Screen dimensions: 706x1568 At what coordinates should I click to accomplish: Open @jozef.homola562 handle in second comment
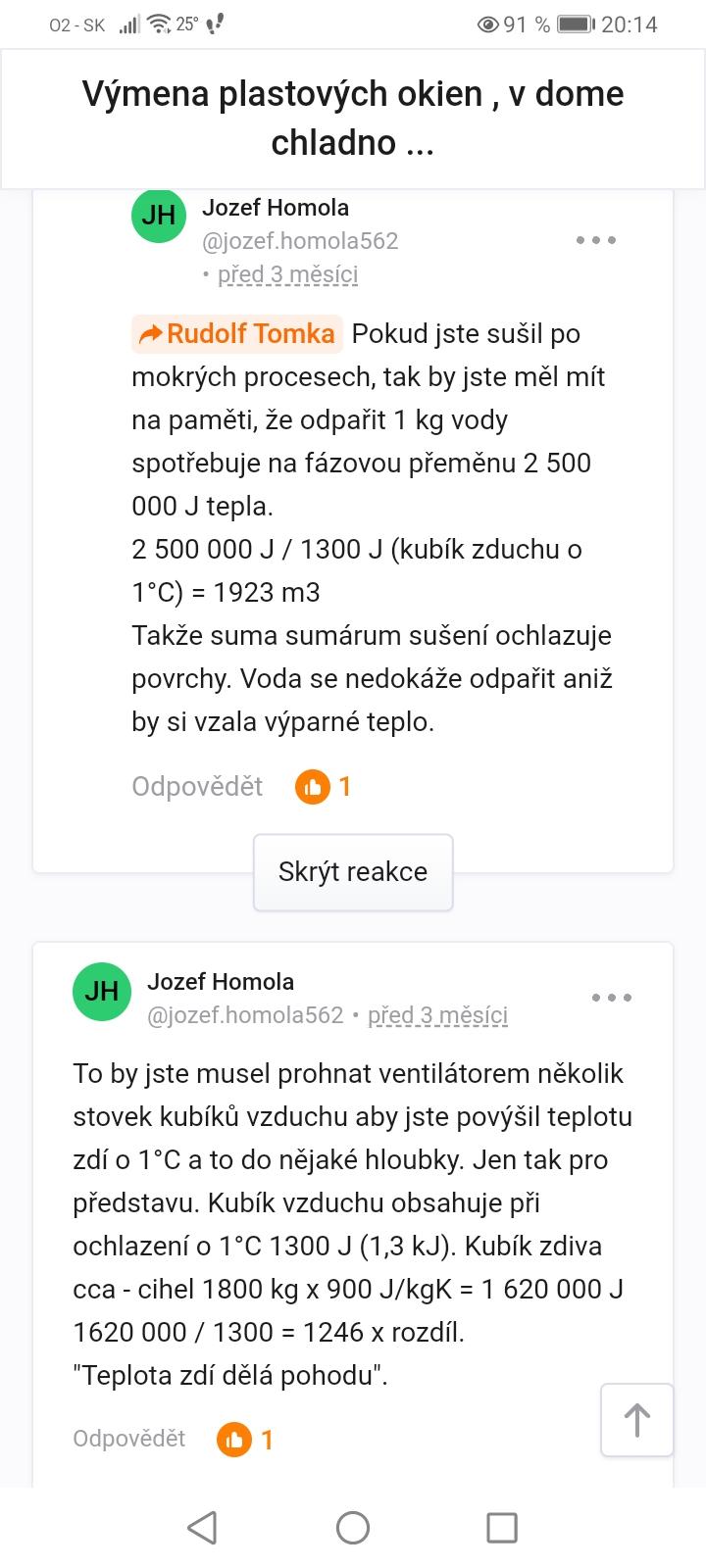tap(245, 1015)
